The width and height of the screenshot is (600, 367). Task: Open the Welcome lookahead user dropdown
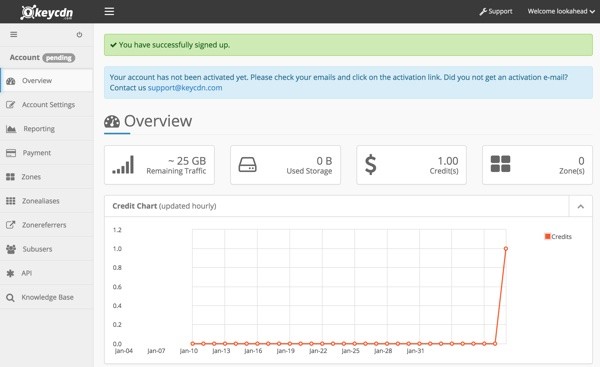[561, 11]
